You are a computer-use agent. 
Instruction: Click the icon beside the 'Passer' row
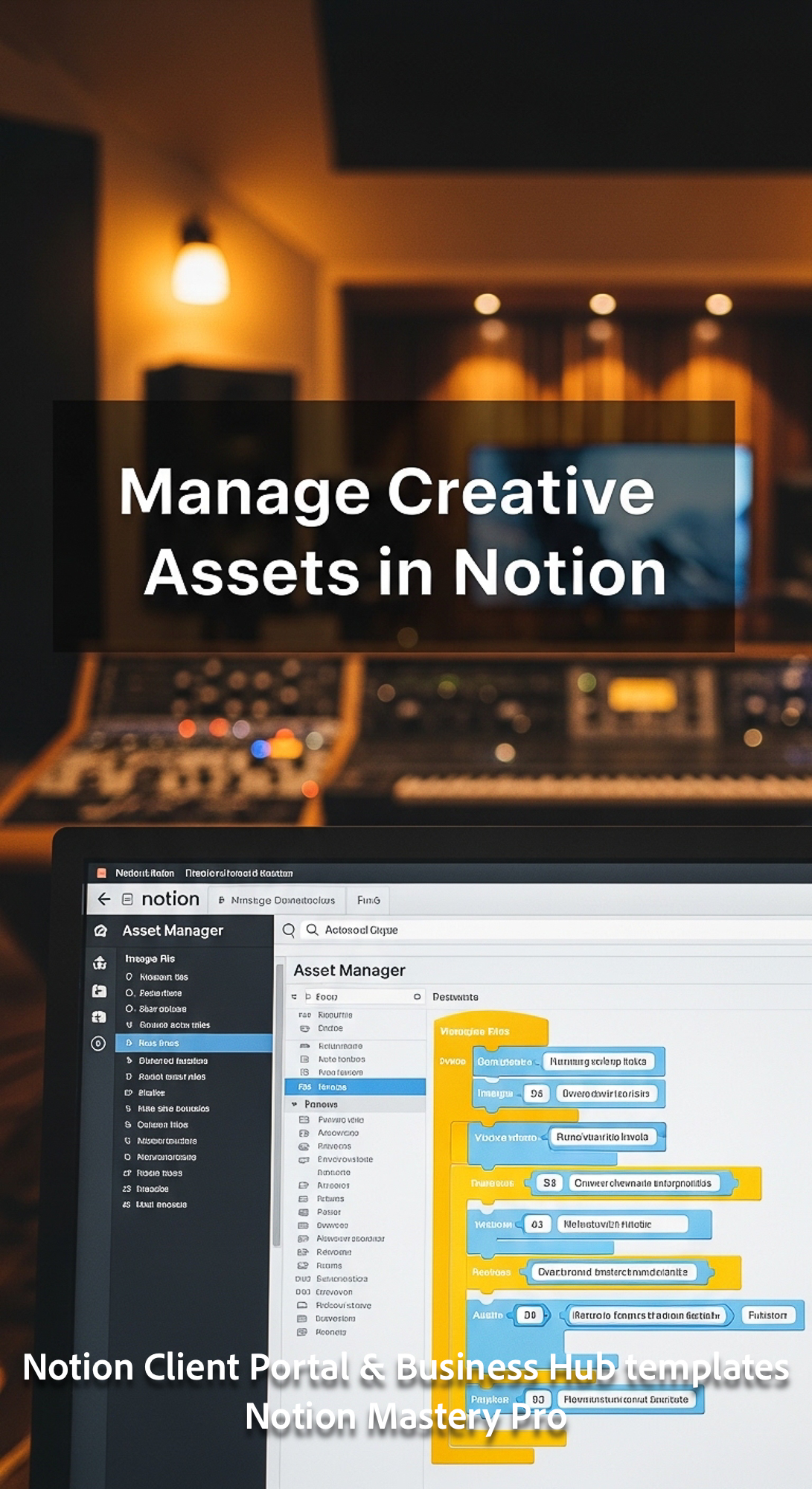coord(303,1212)
